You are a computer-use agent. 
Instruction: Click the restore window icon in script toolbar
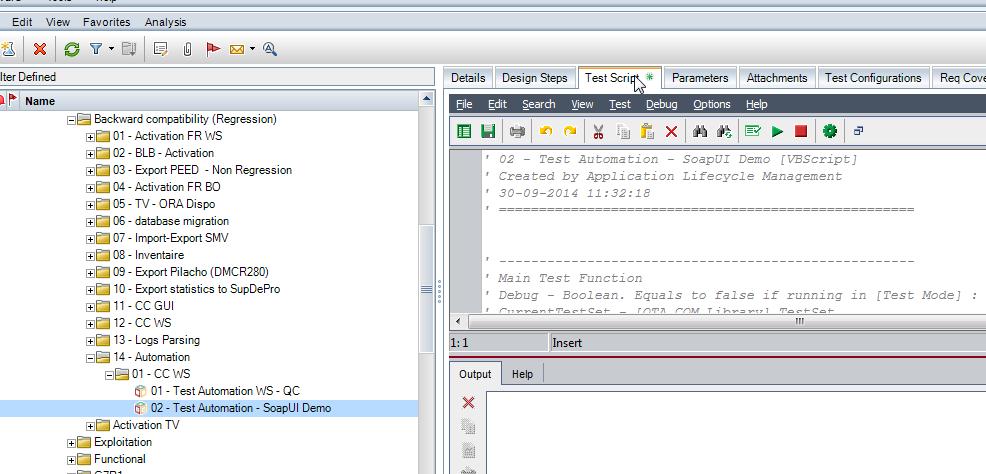pyautogui.click(x=858, y=131)
